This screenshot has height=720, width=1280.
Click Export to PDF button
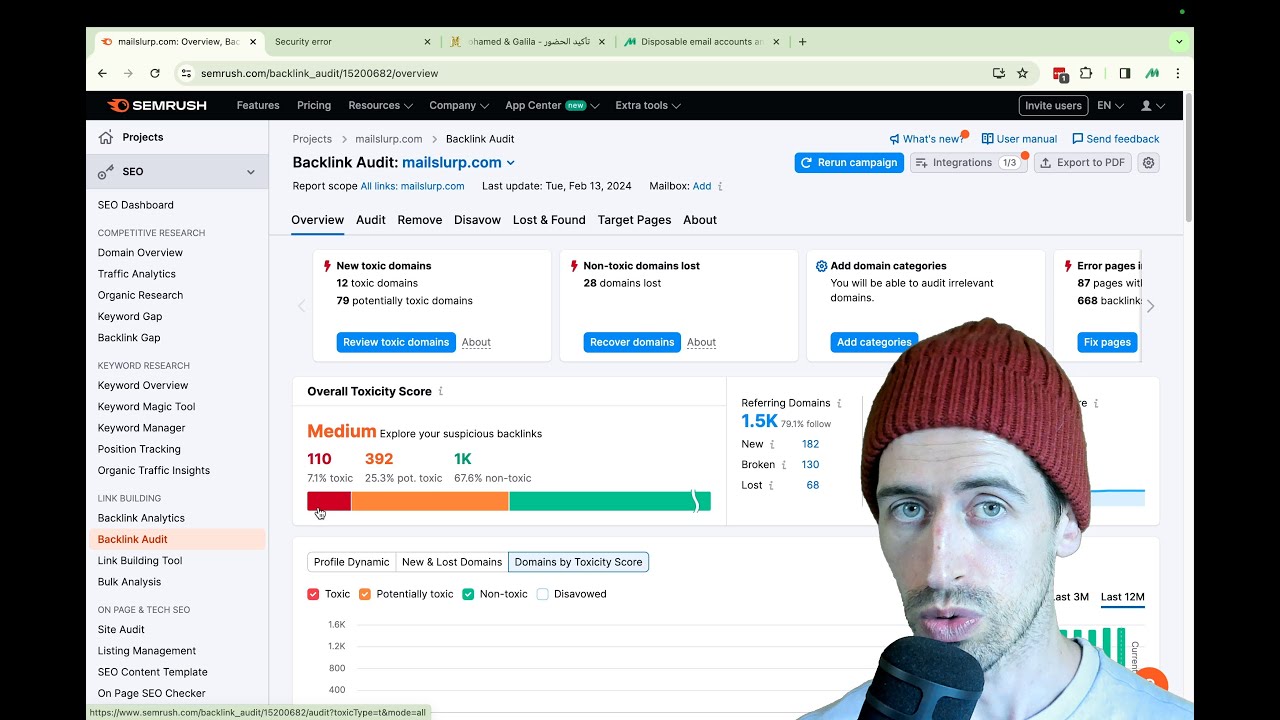pyautogui.click(x=1082, y=163)
